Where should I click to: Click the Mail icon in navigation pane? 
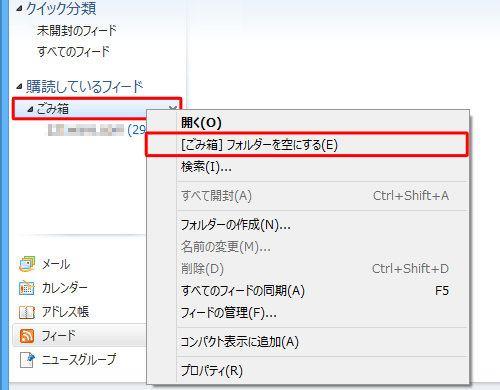point(27,264)
